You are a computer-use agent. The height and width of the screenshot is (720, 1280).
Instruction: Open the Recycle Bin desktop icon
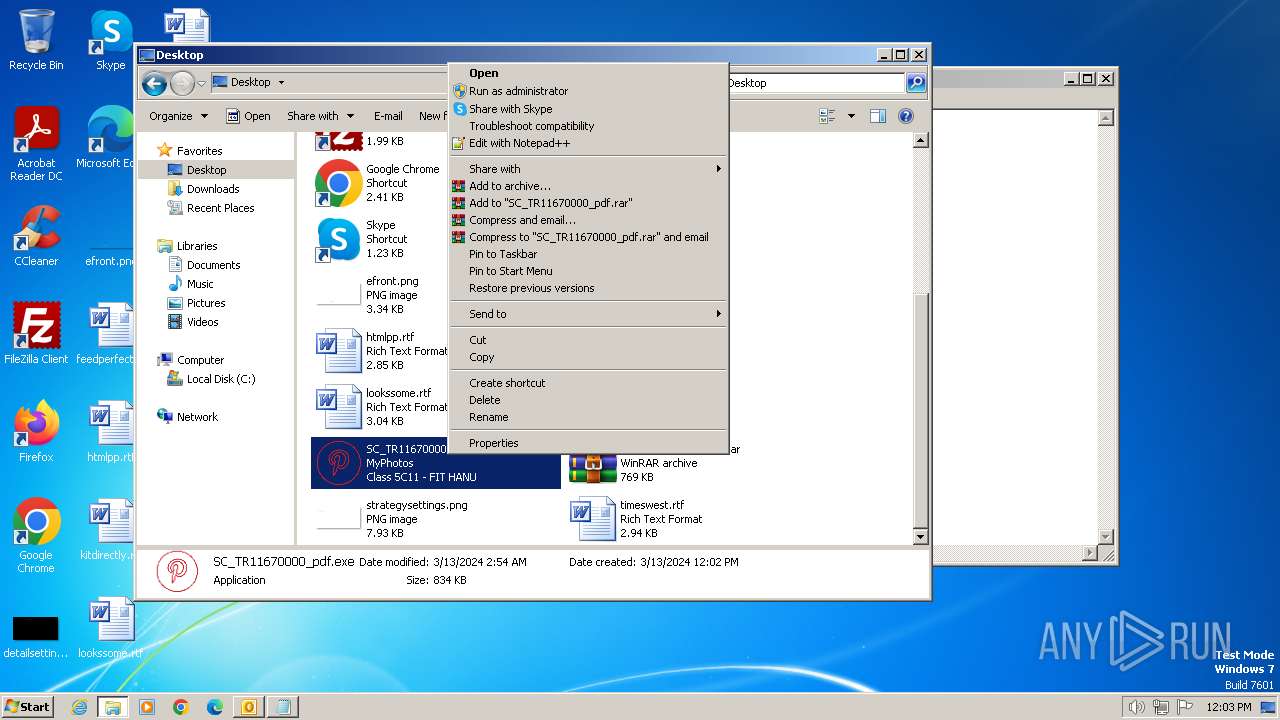point(36,40)
